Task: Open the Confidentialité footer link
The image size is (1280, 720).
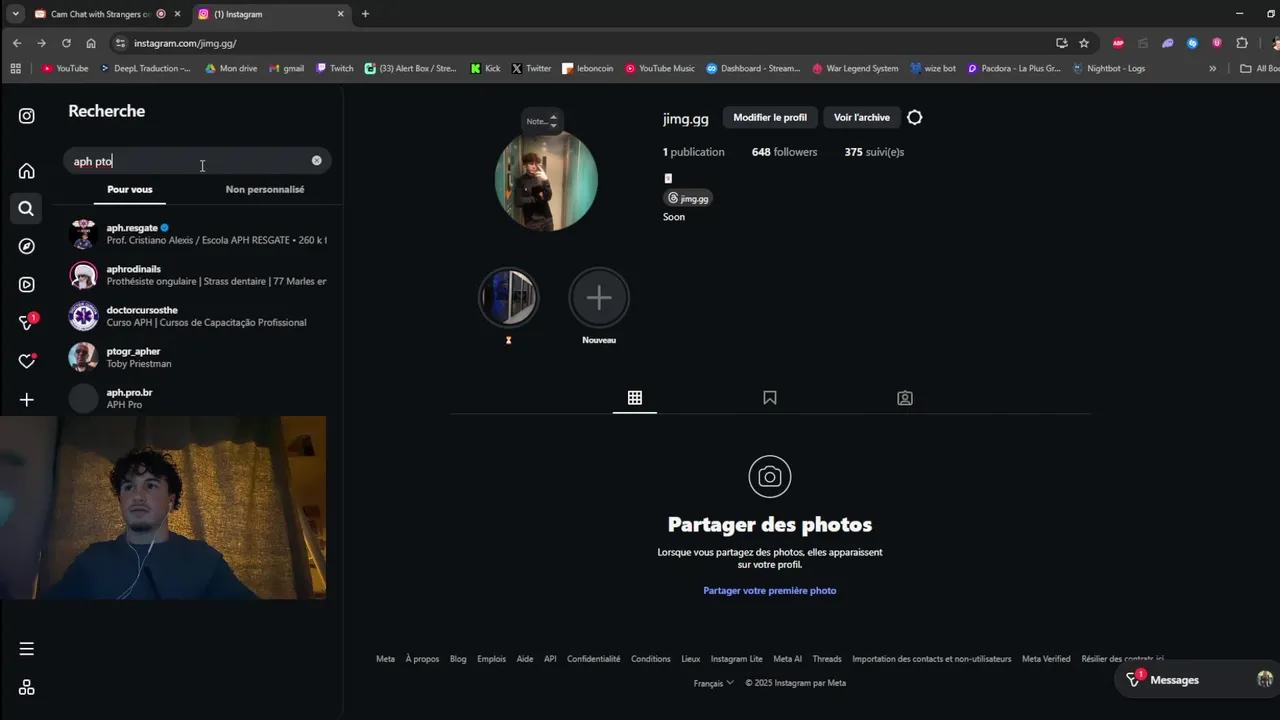Action: pos(594,659)
